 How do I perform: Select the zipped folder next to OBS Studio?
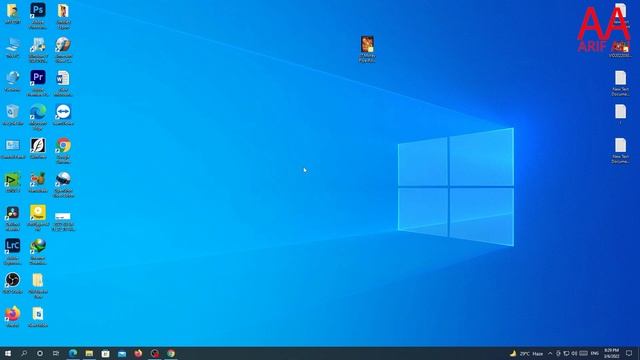38,285
